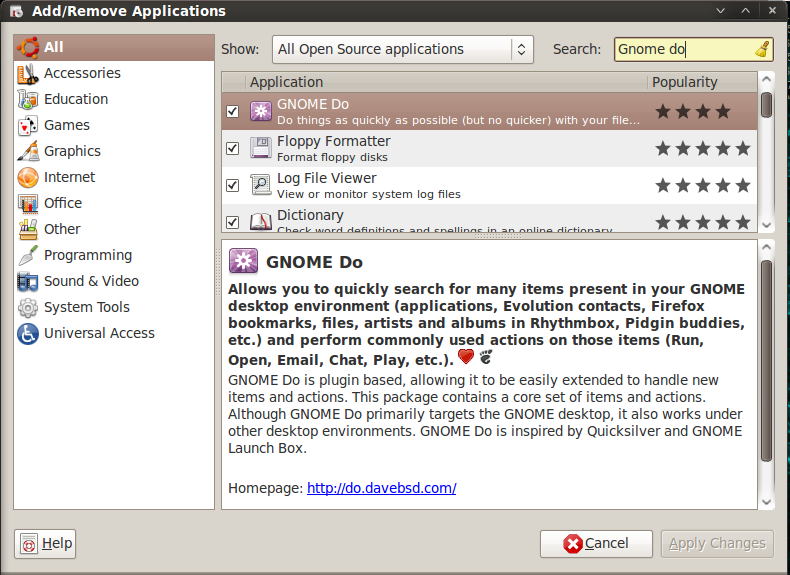
Task: Click the description pane scrollbar thumb
Action: point(766,361)
